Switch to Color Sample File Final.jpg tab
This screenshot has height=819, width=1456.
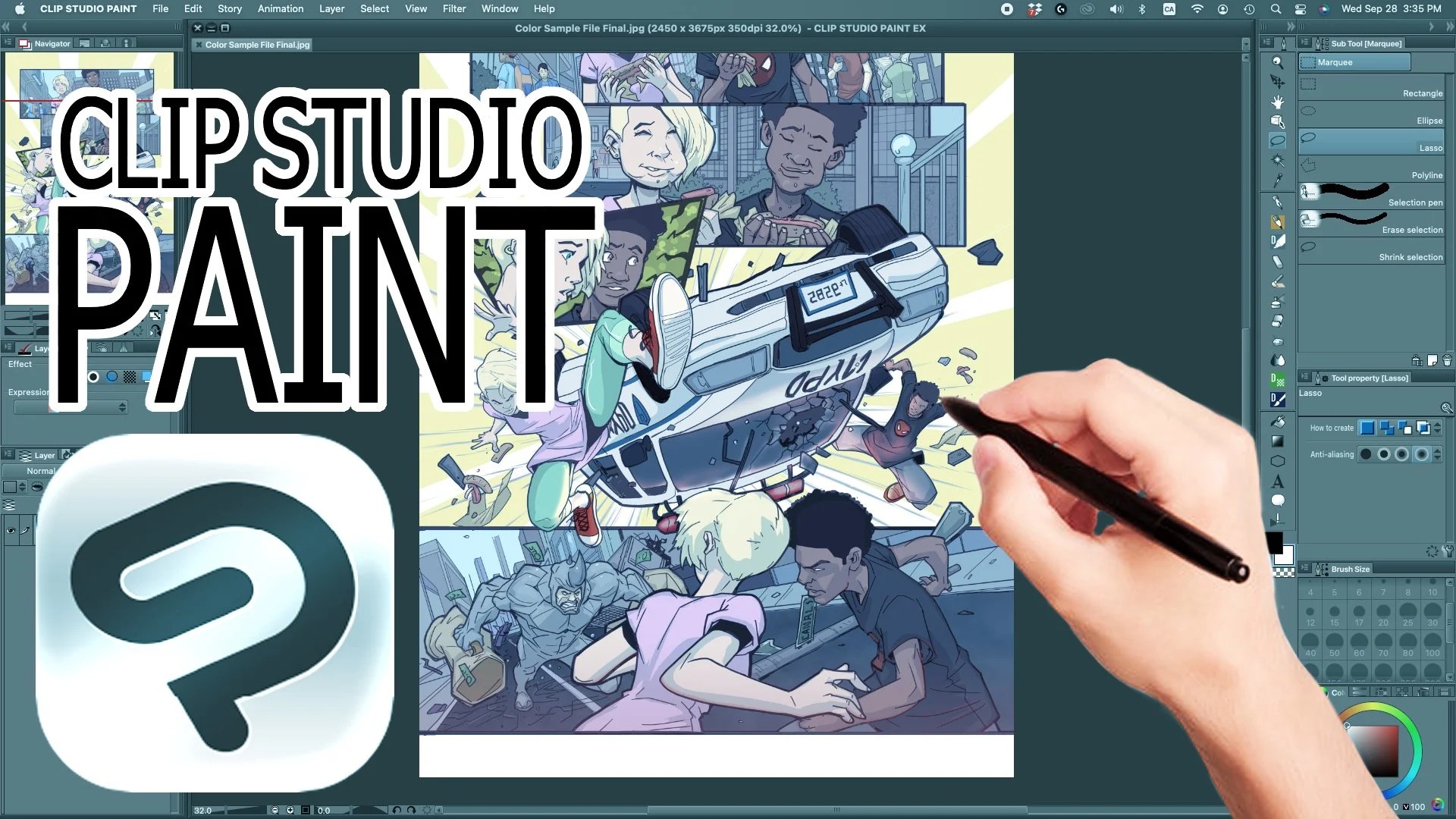click(x=256, y=45)
